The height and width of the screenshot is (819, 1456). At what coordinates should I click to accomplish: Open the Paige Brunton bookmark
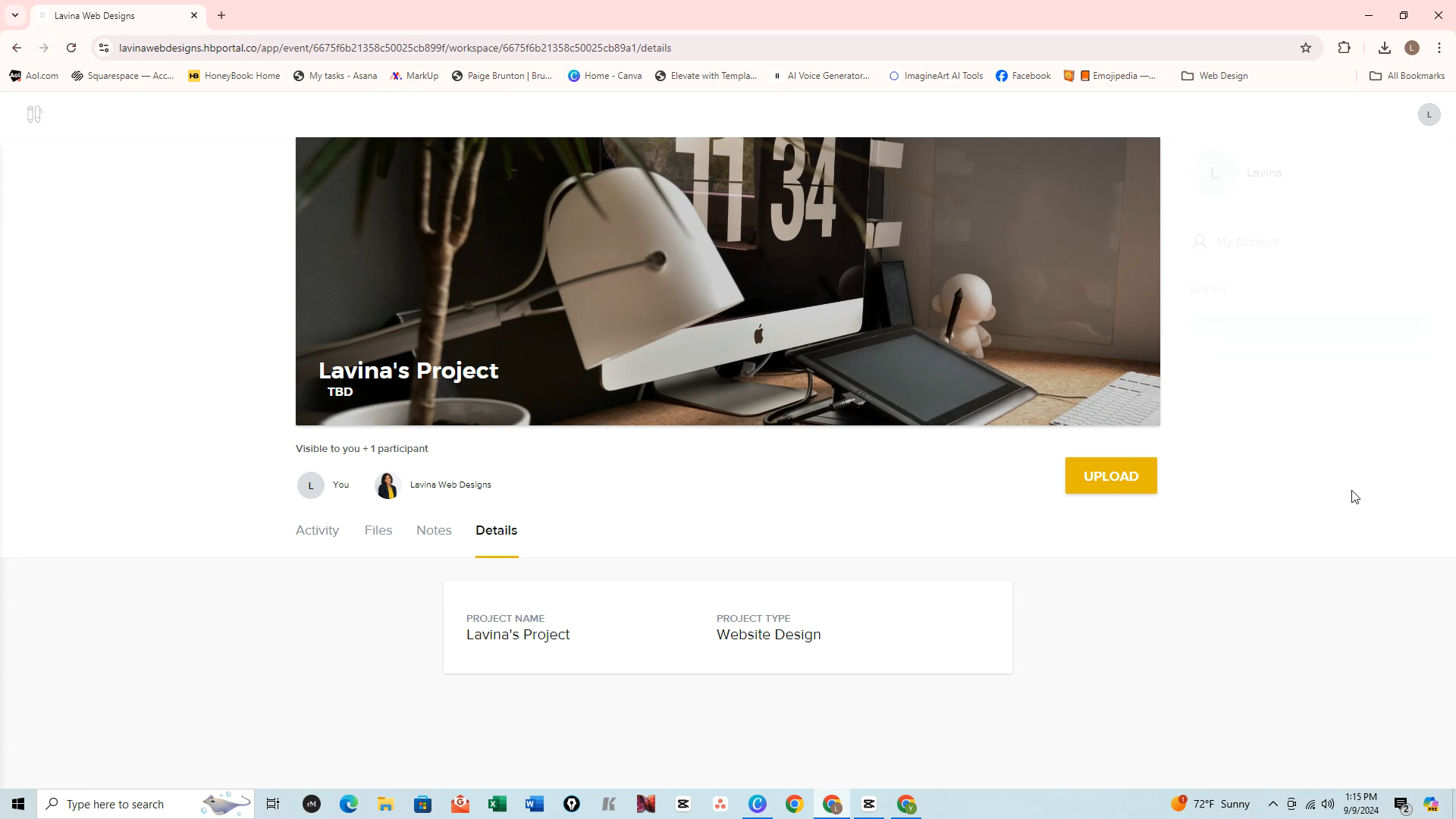[x=503, y=76]
